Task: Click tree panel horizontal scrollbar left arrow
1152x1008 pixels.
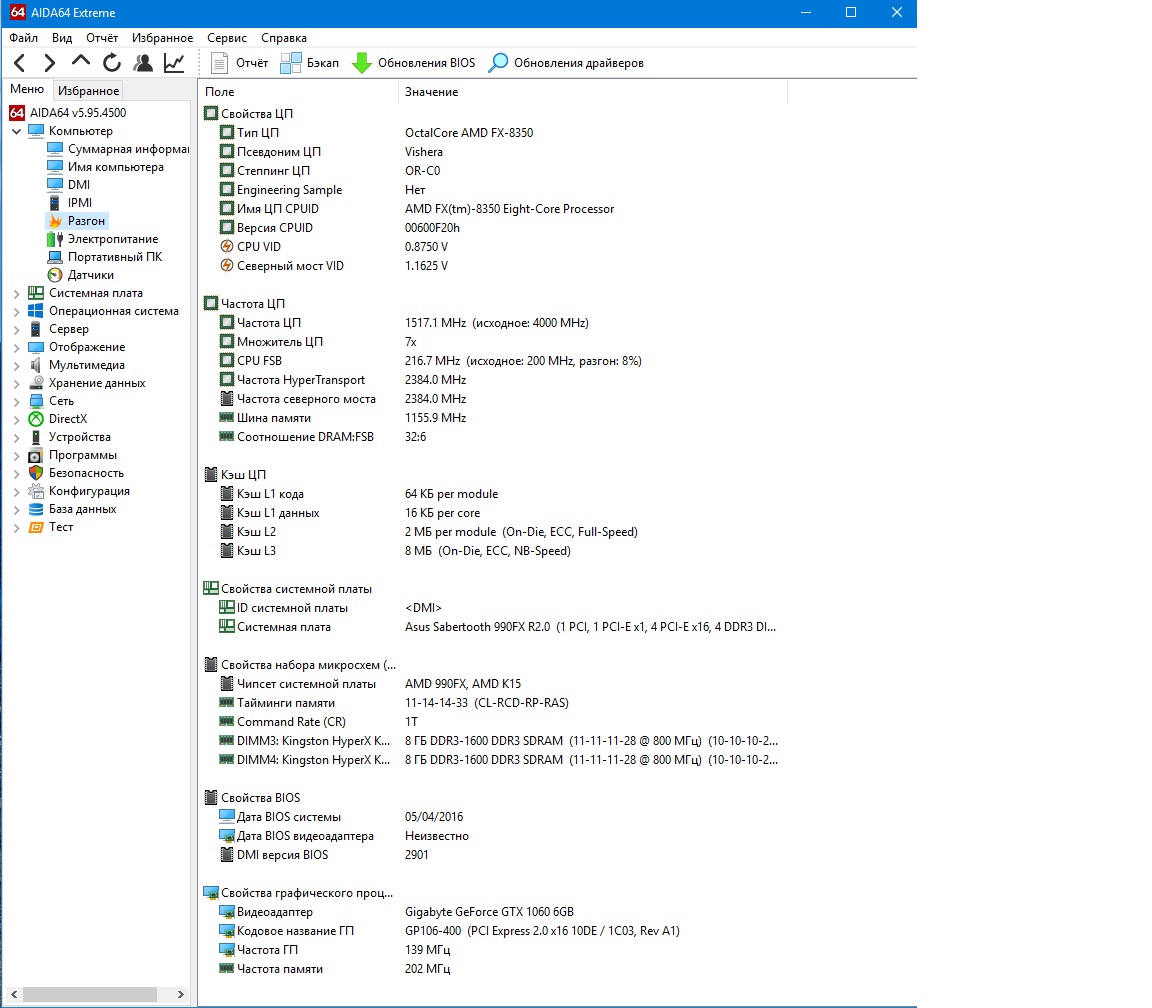Action: point(14,994)
